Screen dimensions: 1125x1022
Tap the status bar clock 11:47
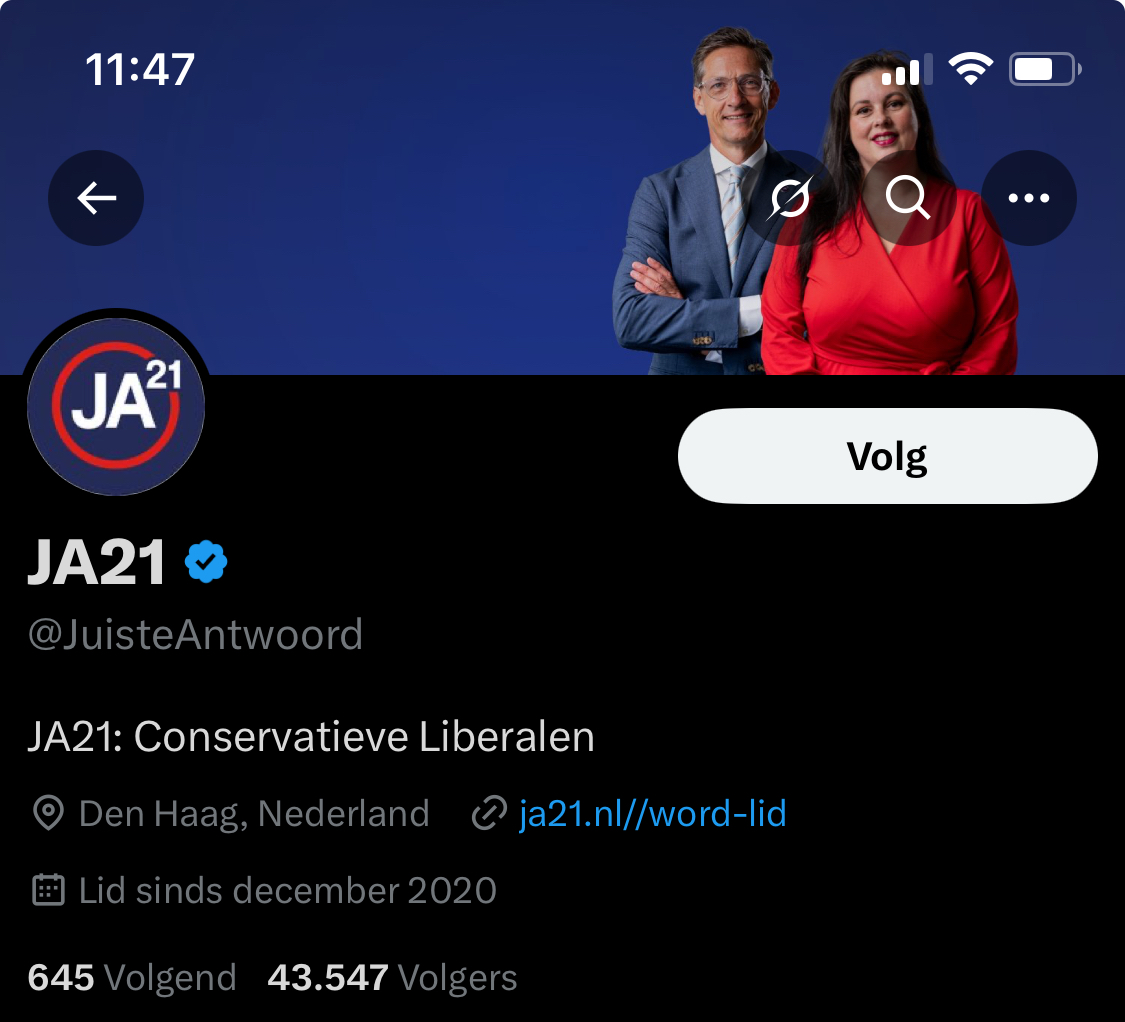pos(140,70)
